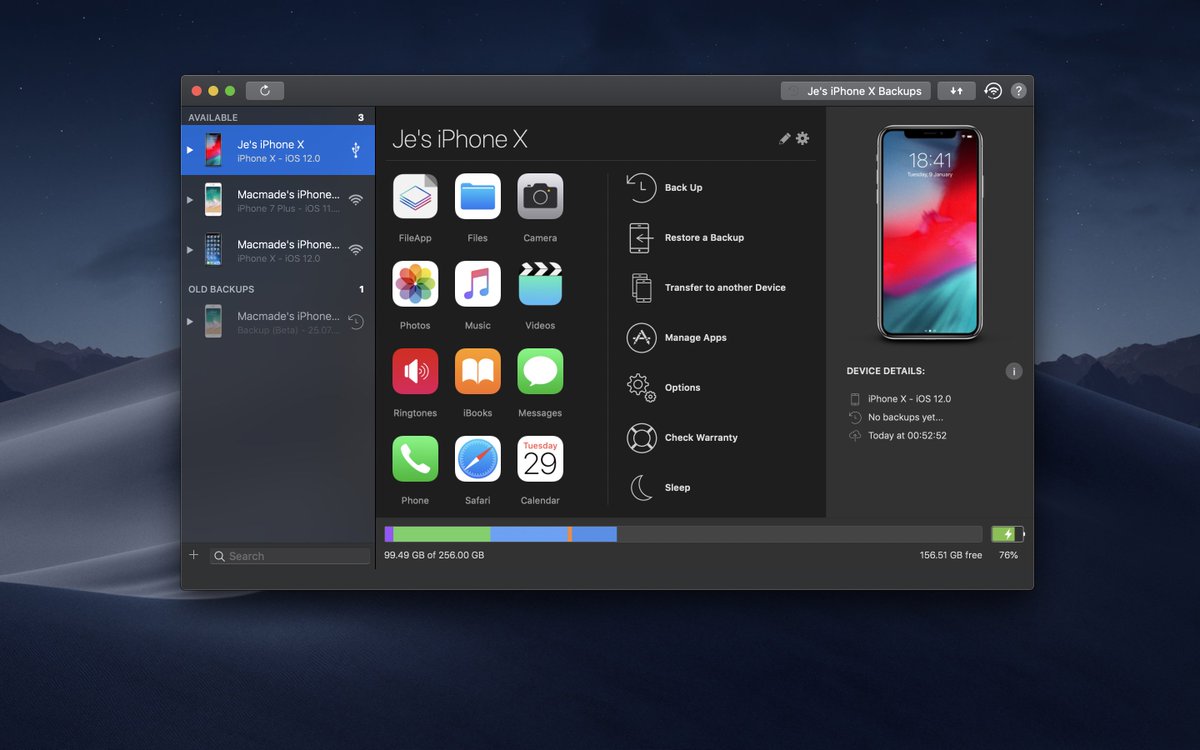The width and height of the screenshot is (1200, 750).
Task: Select Macmade's iPhone X on iOS 12.0
Action: point(278,250)
